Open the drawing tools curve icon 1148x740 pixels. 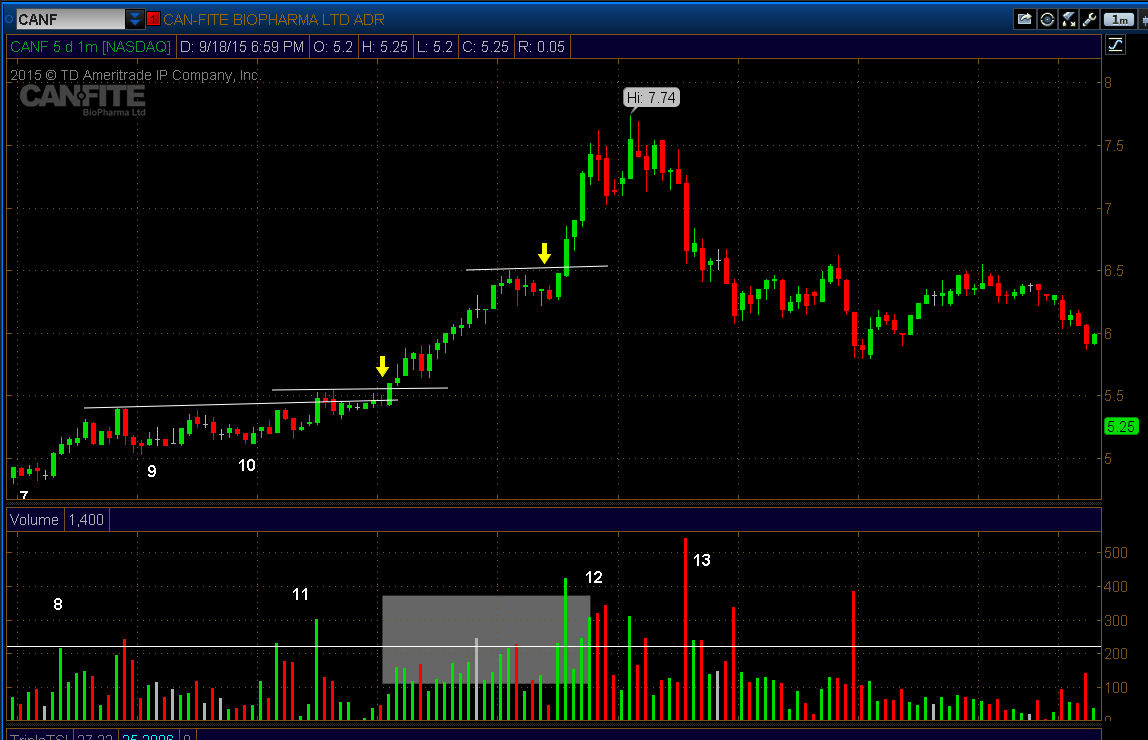click(1115, 45)
